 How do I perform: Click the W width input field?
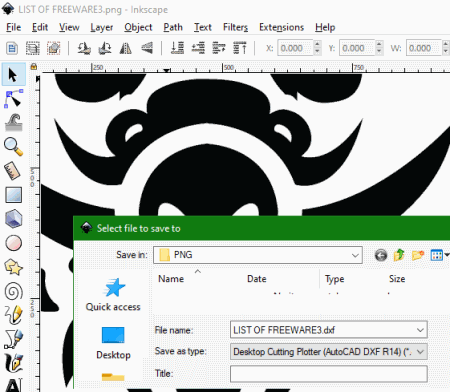[424, 48]
